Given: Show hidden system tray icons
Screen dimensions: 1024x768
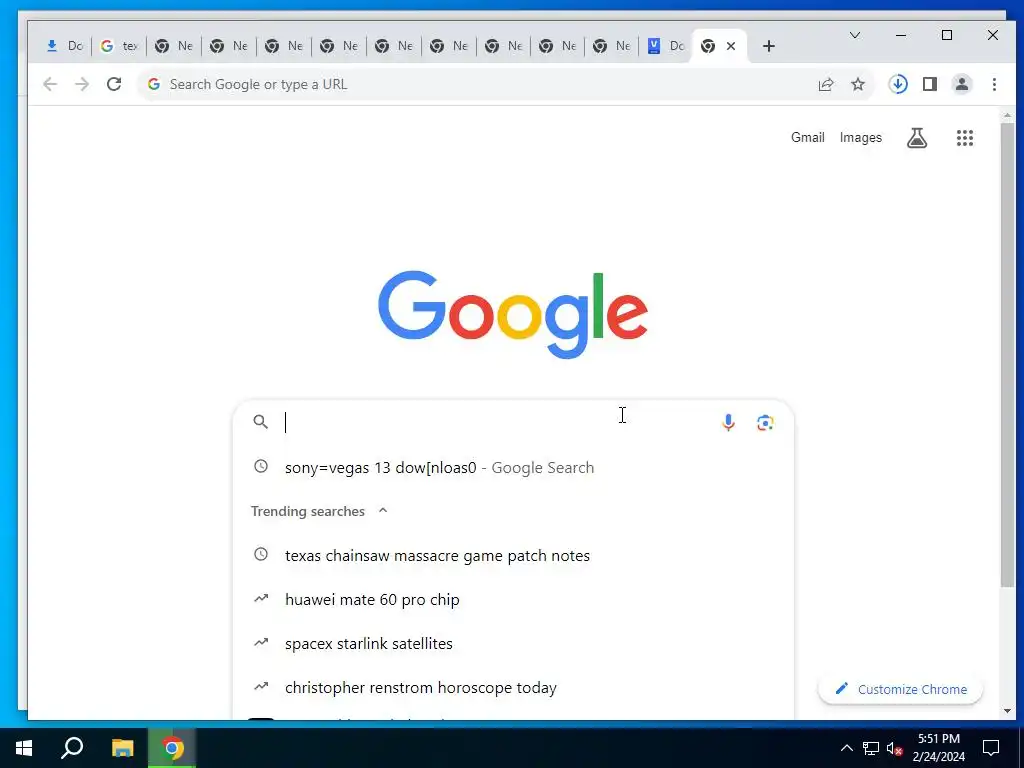Looking at the screenshot, I should click(846, 748).
